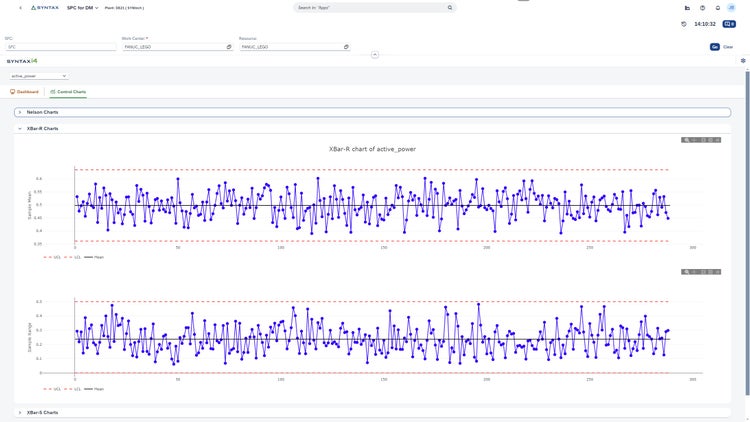Open the settings gear icon at right

pyautogui.click(x=743, y=61)
